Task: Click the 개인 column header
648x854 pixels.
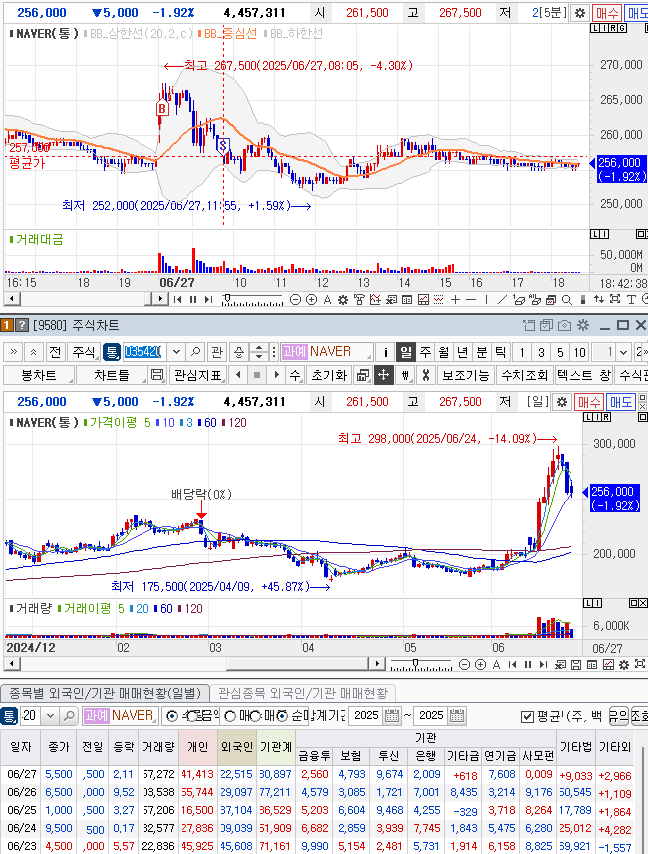Action: tap(198, 747)
